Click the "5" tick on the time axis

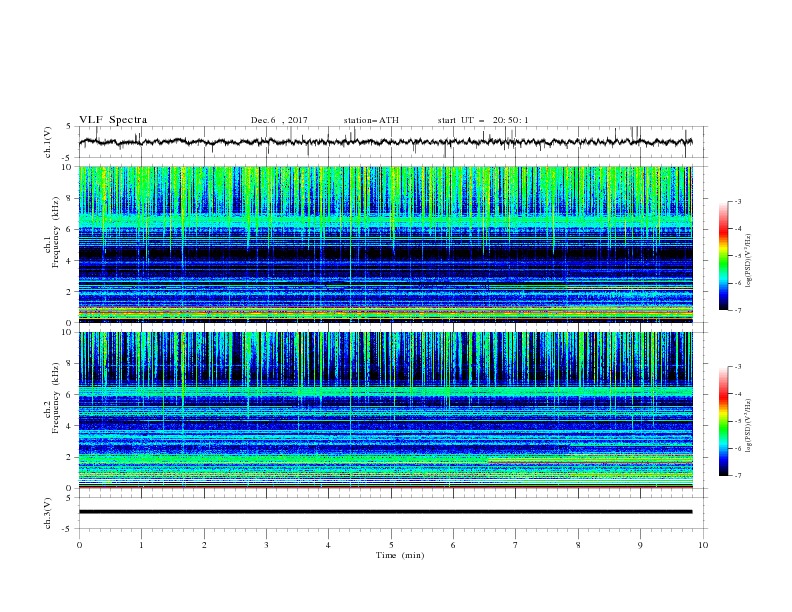391,545
